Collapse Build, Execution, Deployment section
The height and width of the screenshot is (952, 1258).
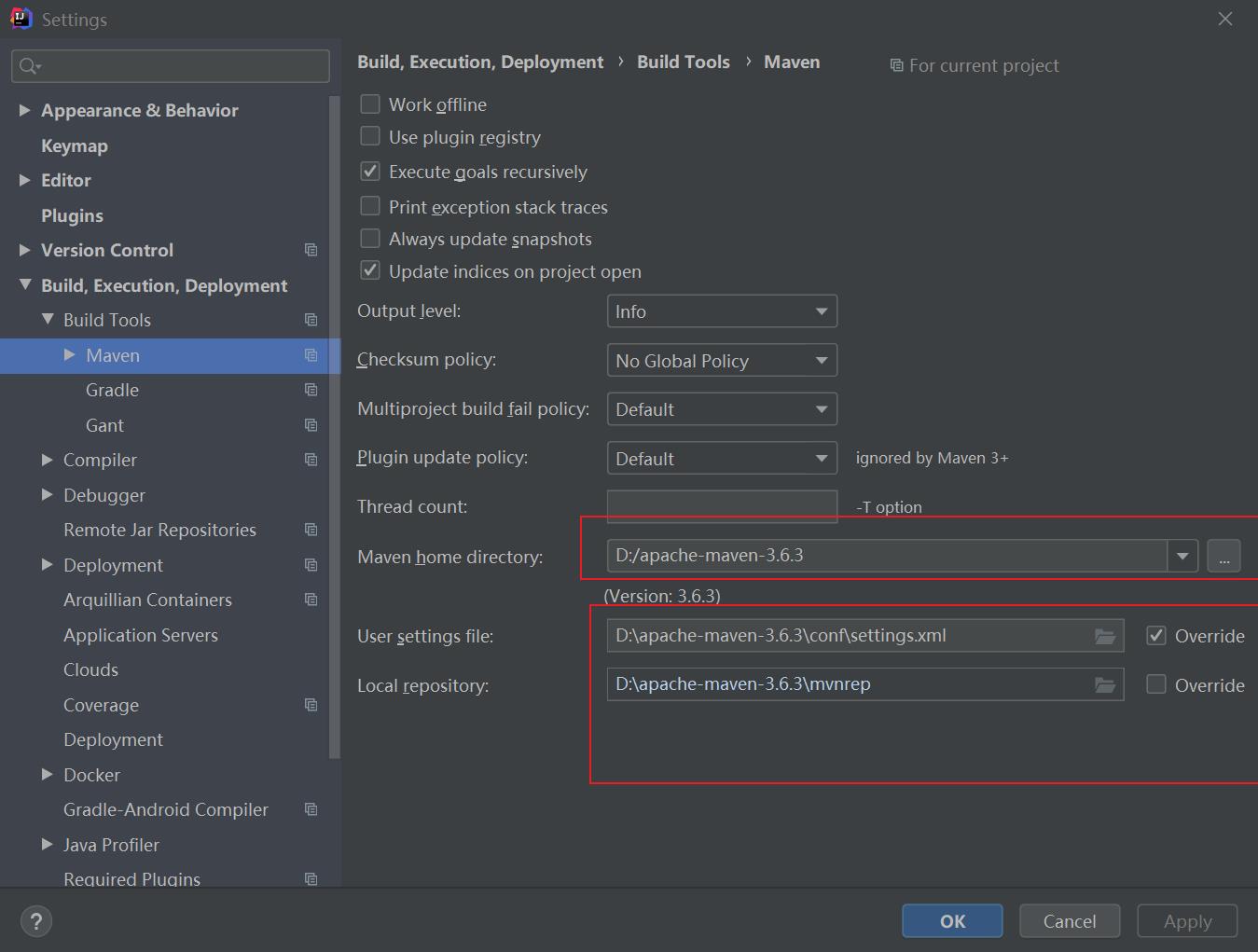(x=25, y=285)
